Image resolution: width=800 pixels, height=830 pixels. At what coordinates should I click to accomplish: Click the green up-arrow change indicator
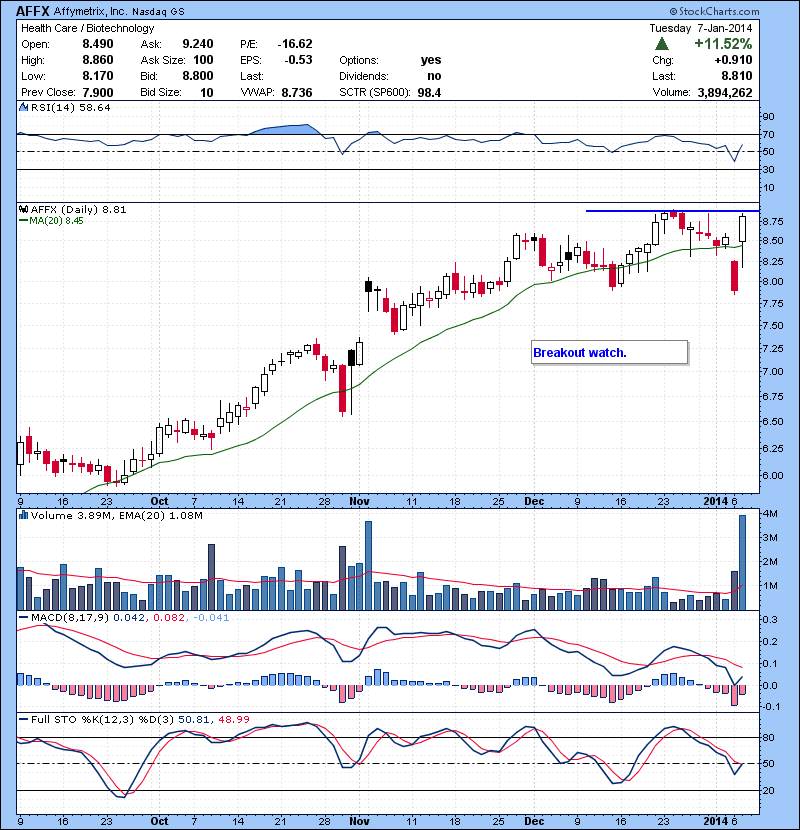point(661,44)
